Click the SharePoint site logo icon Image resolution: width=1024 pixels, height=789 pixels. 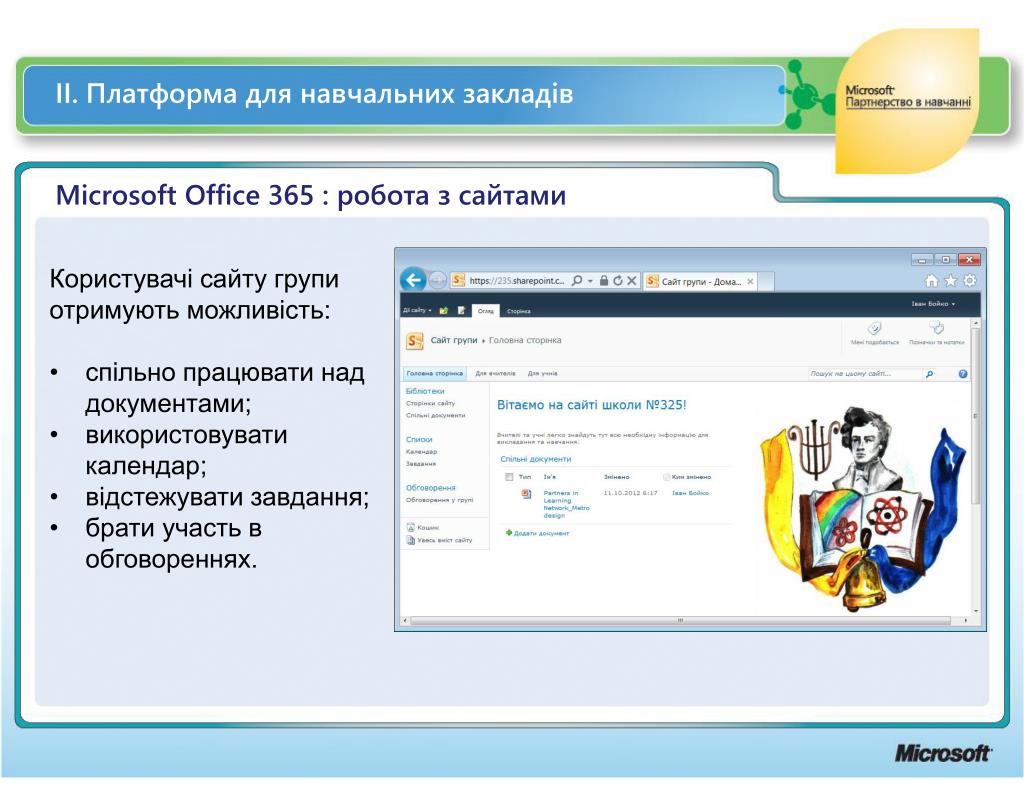click(415, 341)
